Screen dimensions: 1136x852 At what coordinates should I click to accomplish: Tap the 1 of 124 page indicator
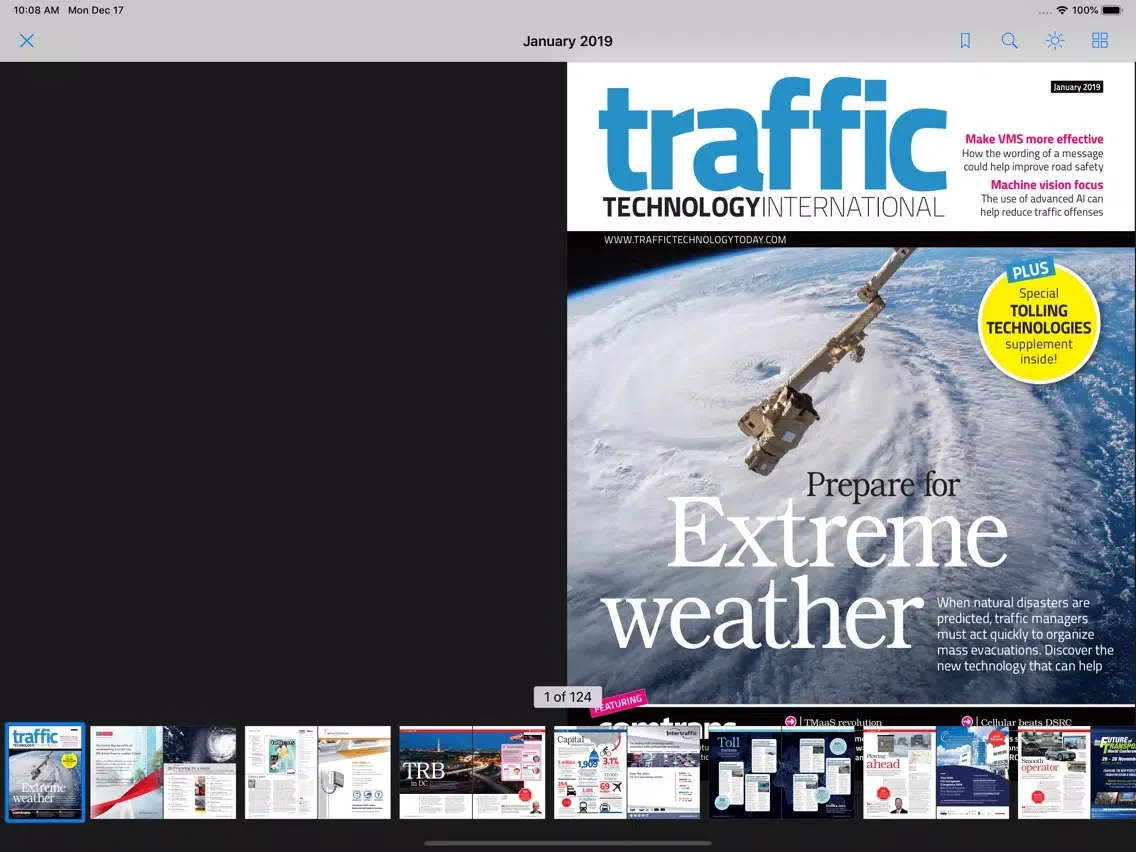567,697
